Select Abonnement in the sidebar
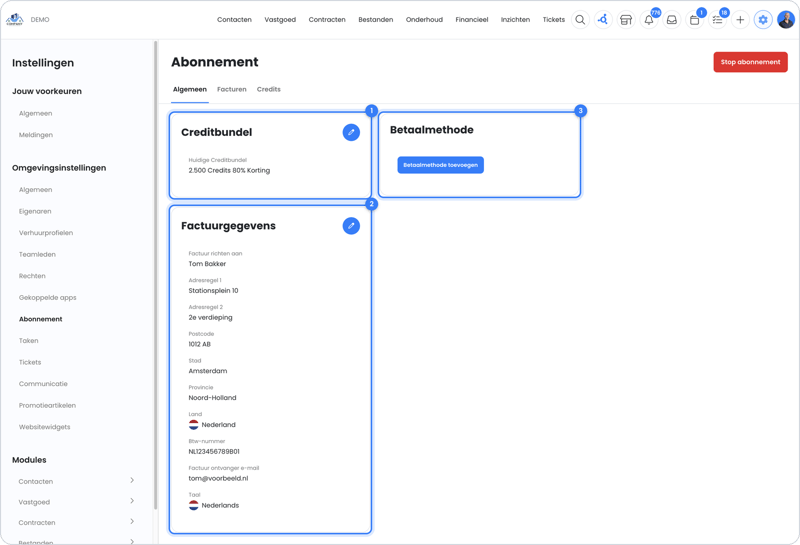Image resolution: width=800 pixels, height=545 pixels. click(41, 319)
